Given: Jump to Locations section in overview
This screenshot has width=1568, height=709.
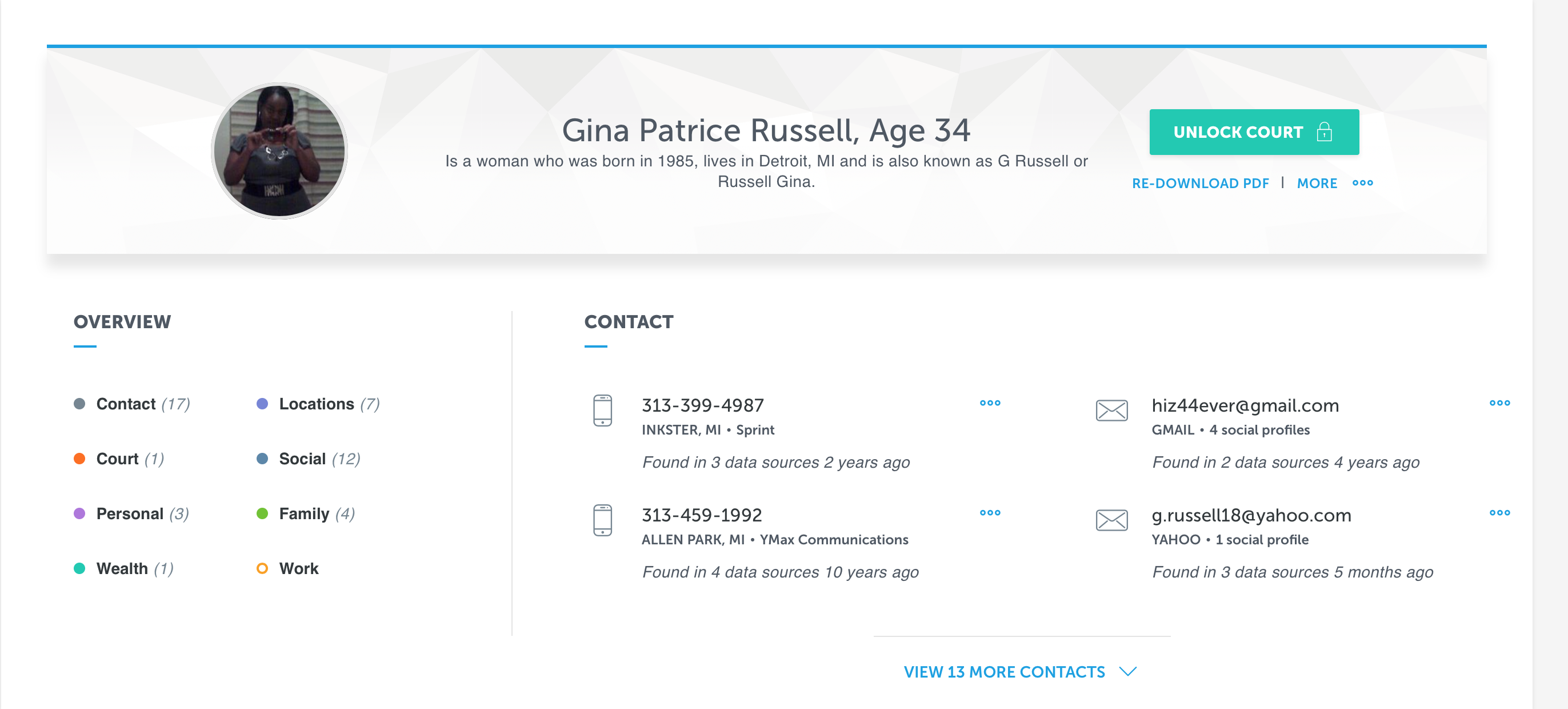Looking at the screenshot, I should click(318, 404).
